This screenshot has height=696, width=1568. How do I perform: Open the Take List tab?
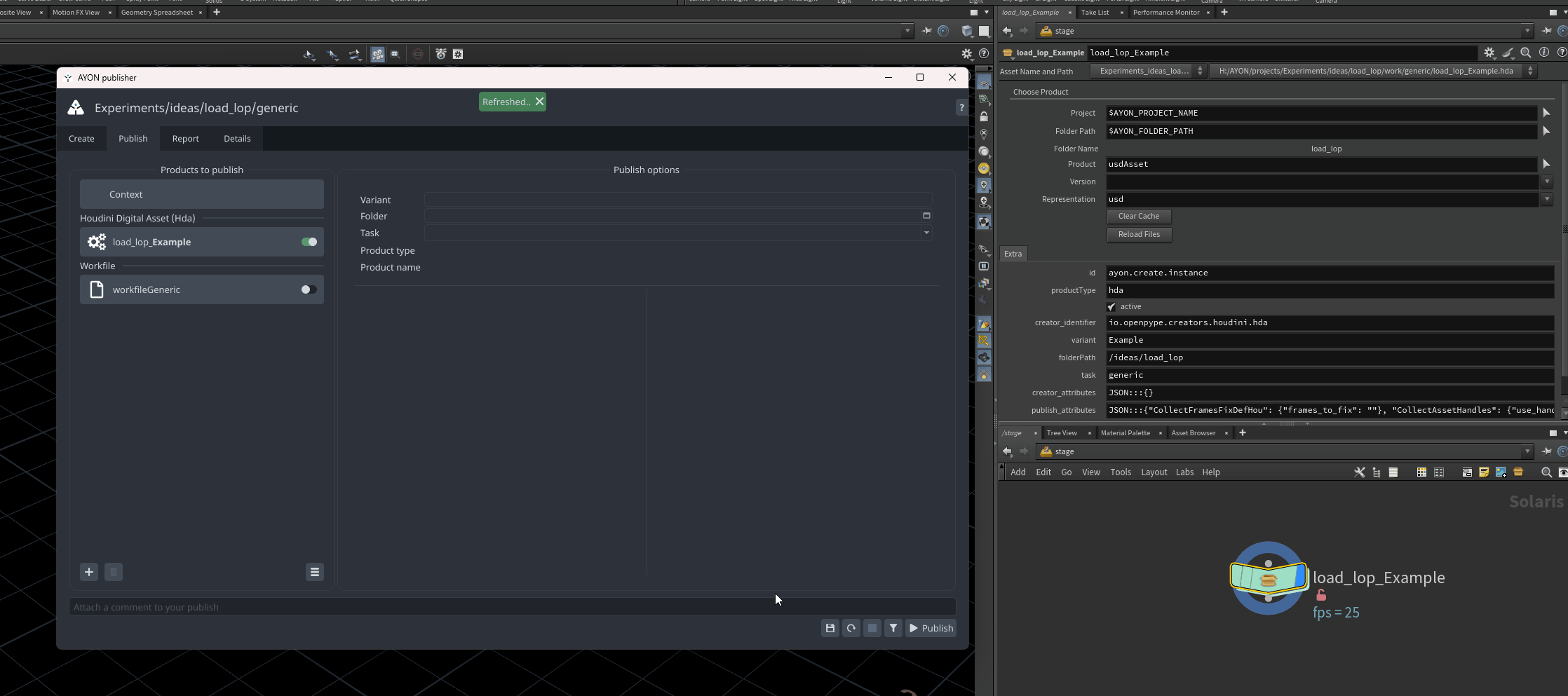[1095, 13]
